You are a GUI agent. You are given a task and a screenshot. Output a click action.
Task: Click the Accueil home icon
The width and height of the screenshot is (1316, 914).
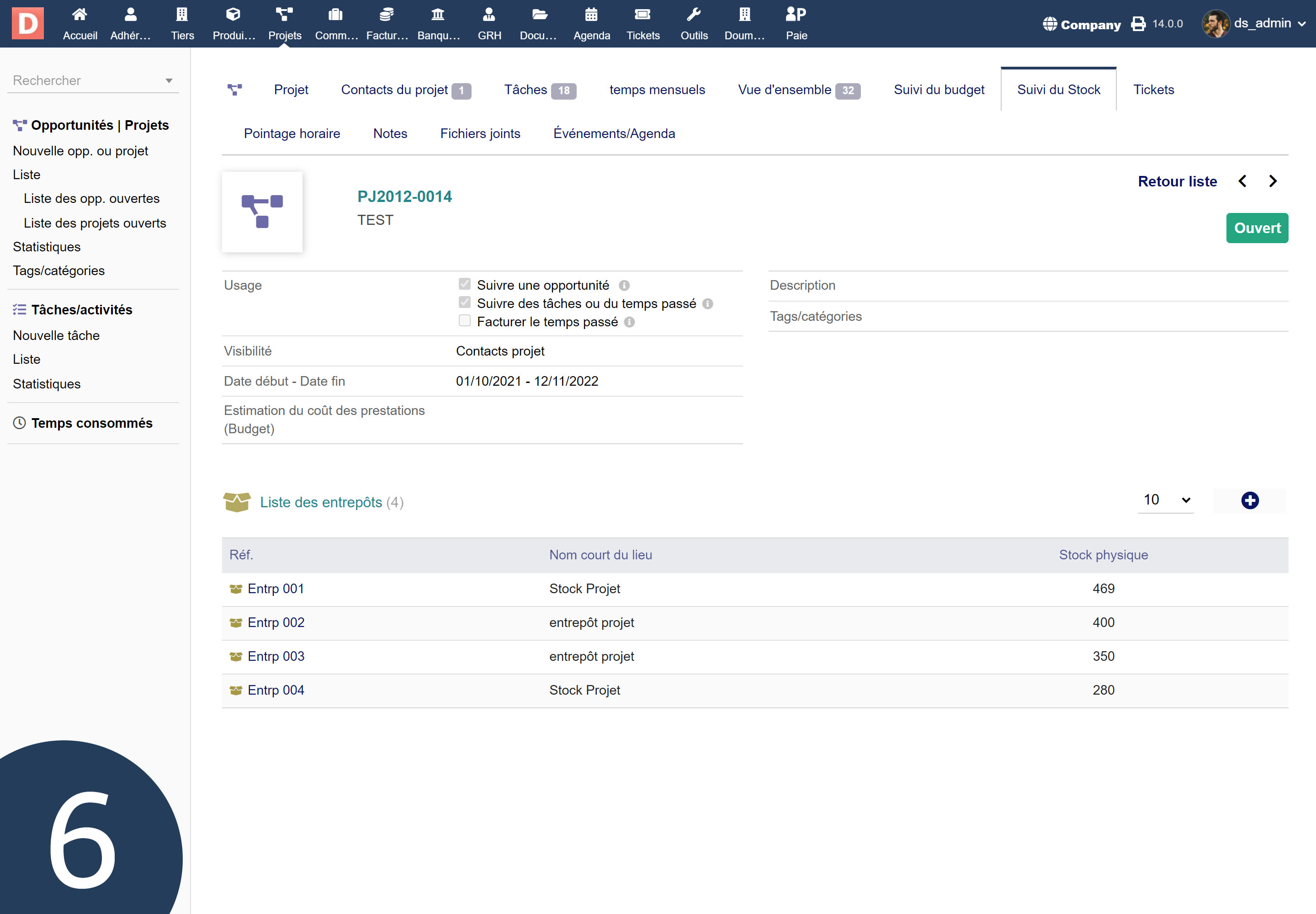pyautogui.click(x=80, y=14)
